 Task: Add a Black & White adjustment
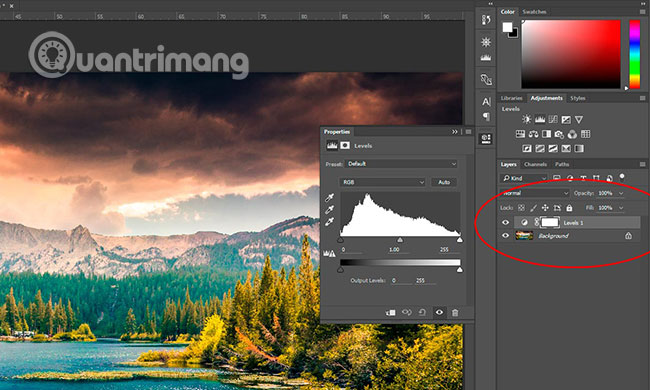pos(546,134)
